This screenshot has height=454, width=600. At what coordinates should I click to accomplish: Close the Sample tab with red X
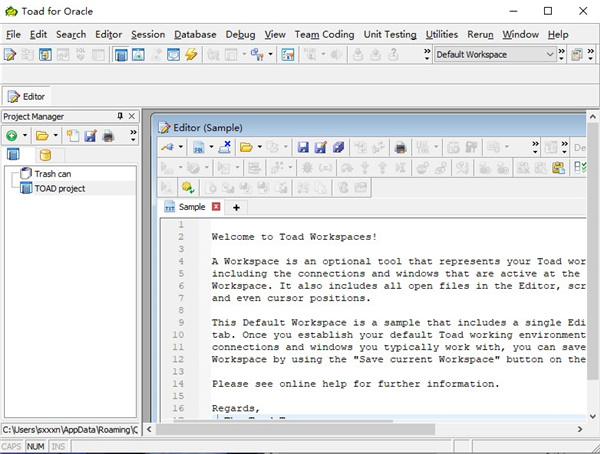(216, 207)
